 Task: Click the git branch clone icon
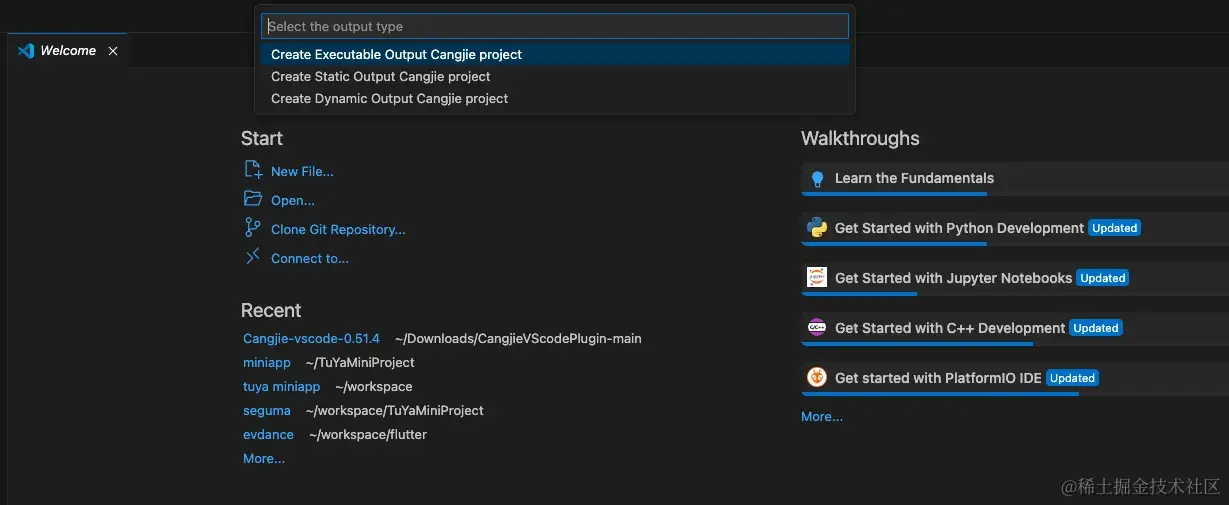pyautogui.click(x=253, y=228)
